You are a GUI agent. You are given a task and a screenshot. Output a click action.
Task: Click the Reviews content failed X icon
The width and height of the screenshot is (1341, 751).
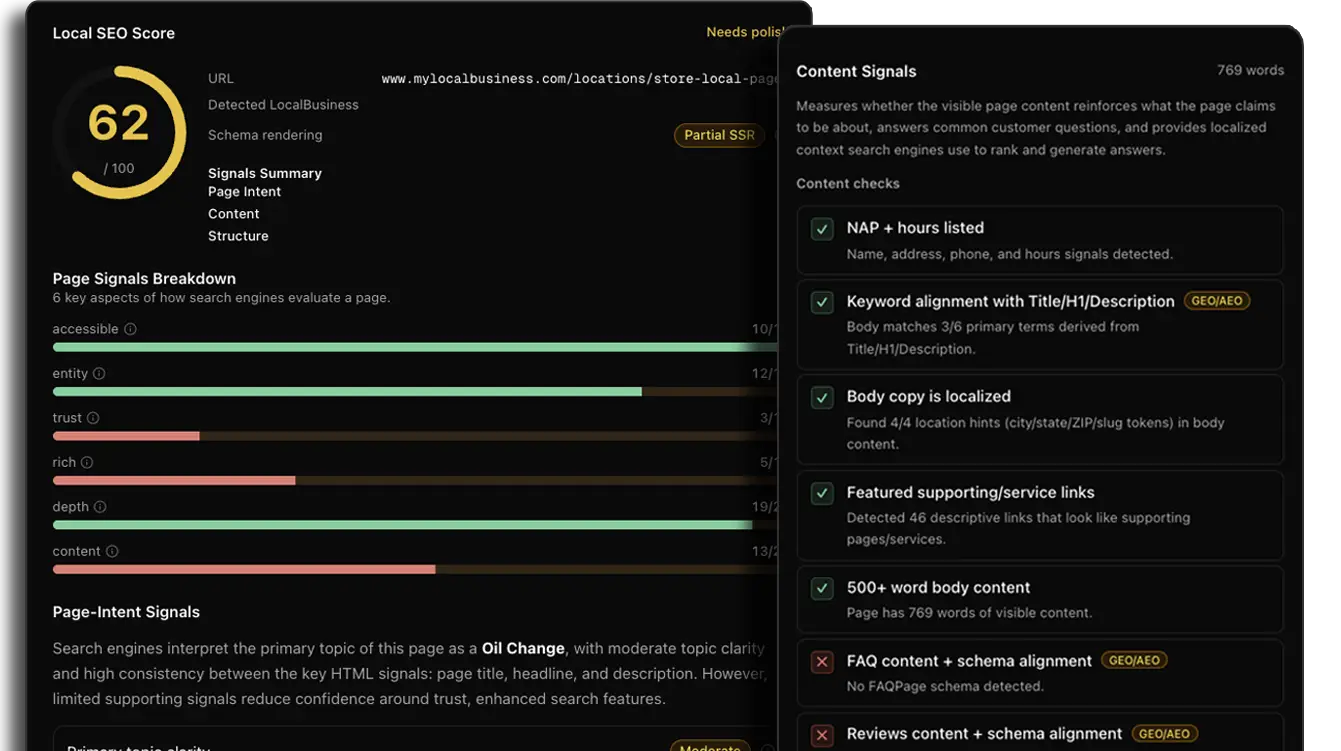[x=822, y=735]
